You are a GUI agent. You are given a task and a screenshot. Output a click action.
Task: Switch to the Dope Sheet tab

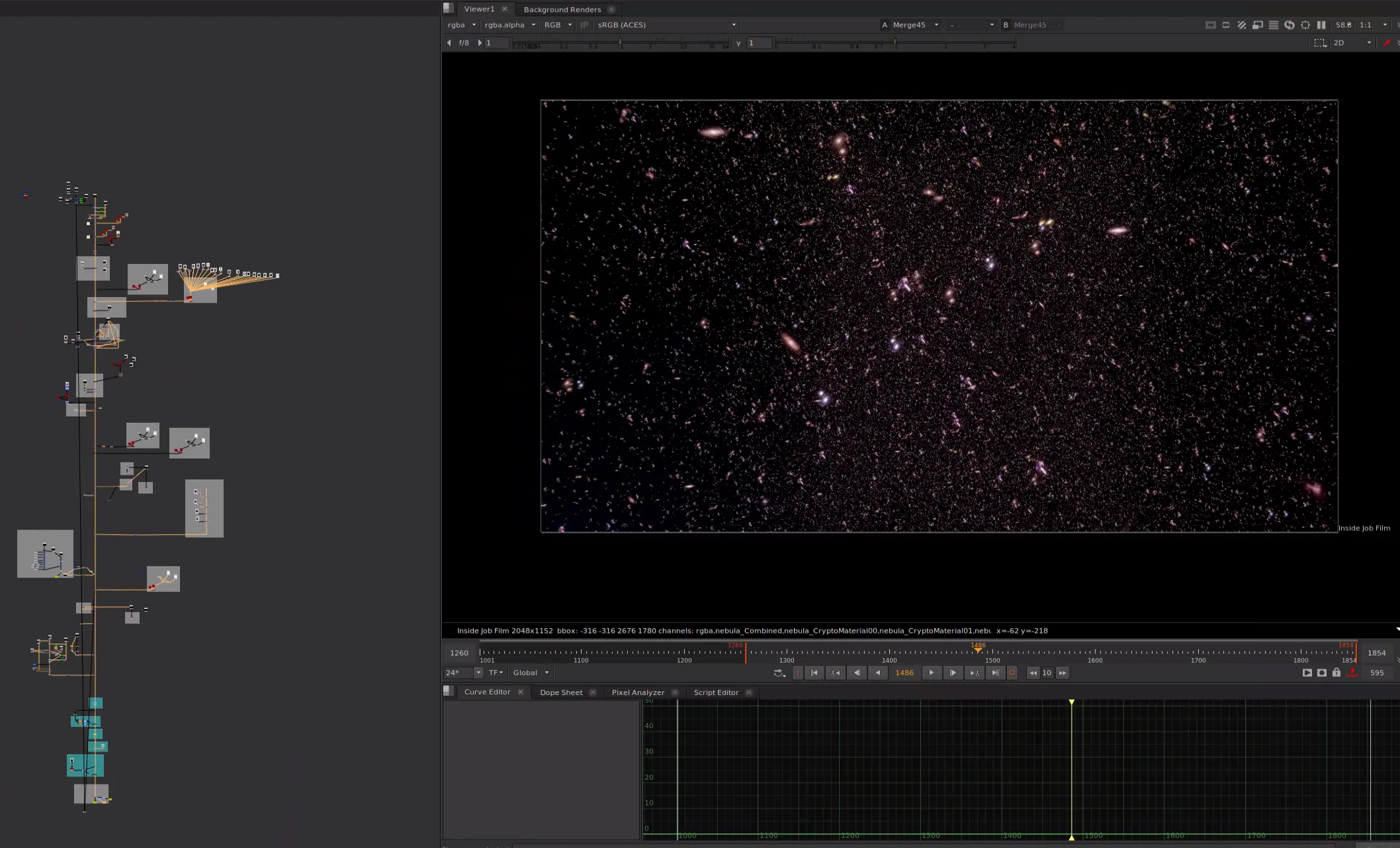pyautogui.click(x=561, y=692)
